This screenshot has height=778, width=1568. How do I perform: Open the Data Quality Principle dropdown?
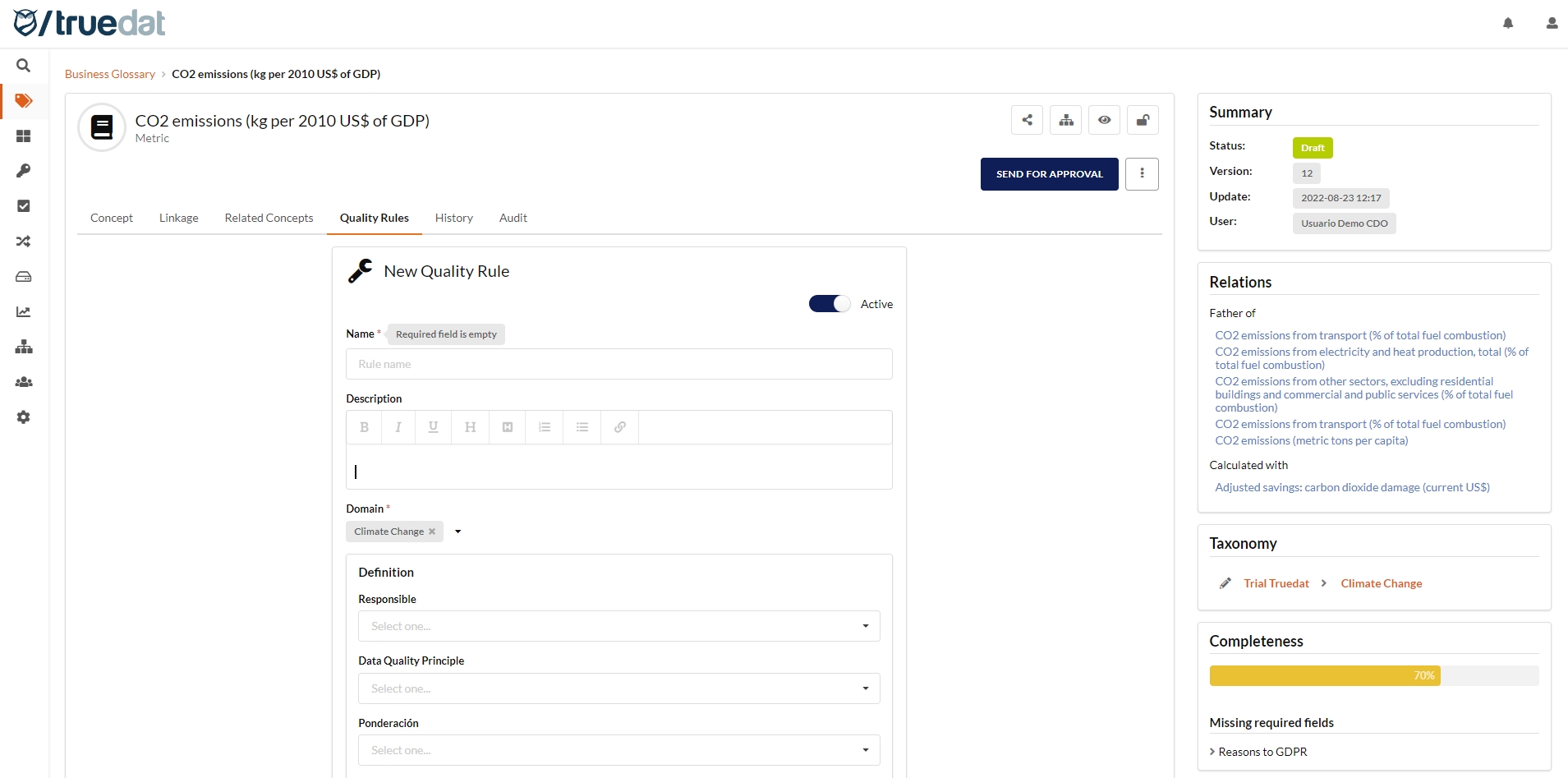click(x=618, y=688)
